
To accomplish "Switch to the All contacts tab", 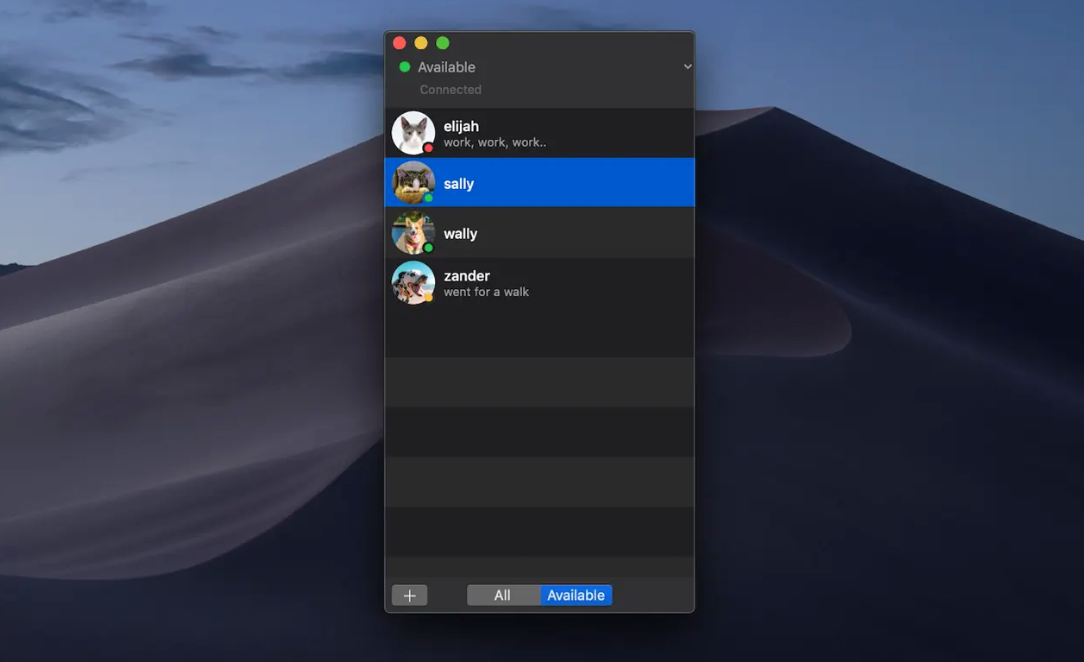I will tap(503, 595).
